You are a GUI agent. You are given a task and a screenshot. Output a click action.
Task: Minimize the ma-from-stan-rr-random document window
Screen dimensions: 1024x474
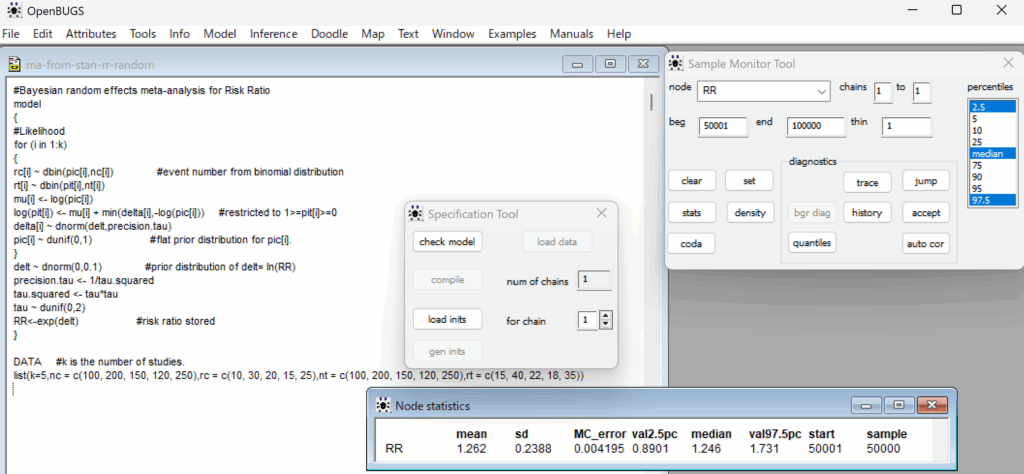click(578, 64)
